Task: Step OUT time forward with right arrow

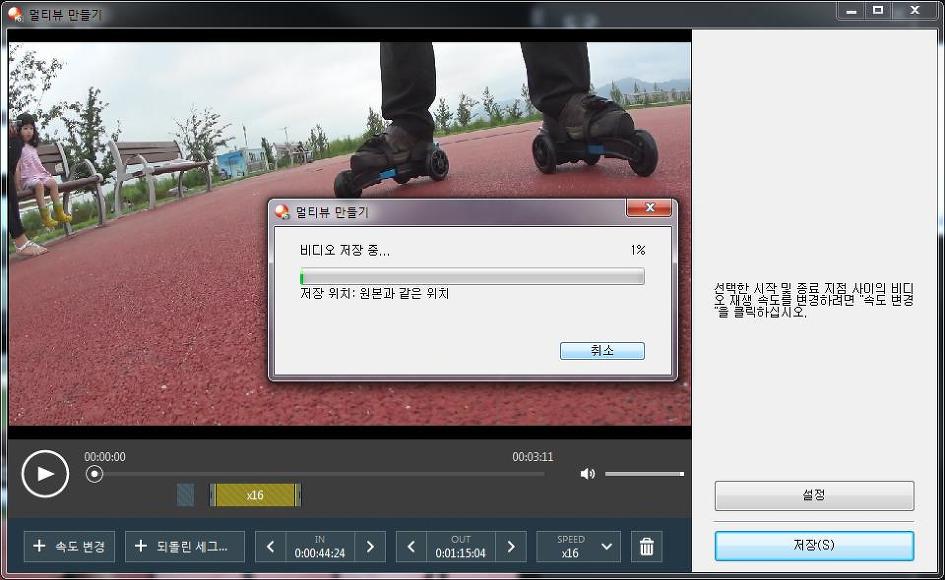Action: click(511, 547)
